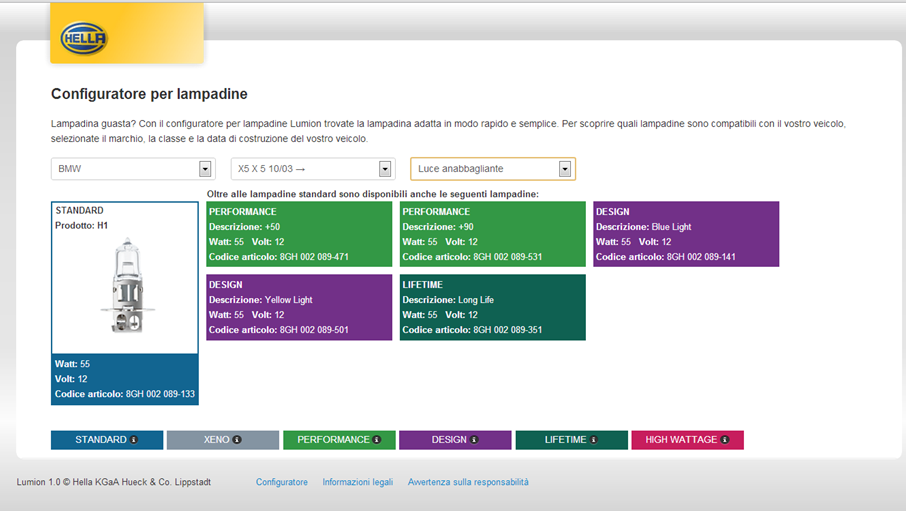The width and height of the screenshot is (906, 511).
Task: Select the Performance +50 lamp card
Action: tap(299, 234)
